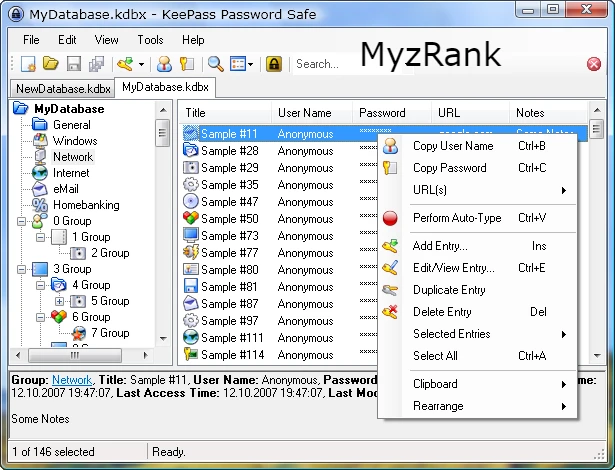This screenshot has height=470, width=615.
Task: Select the Windows group
Action: 75,140
